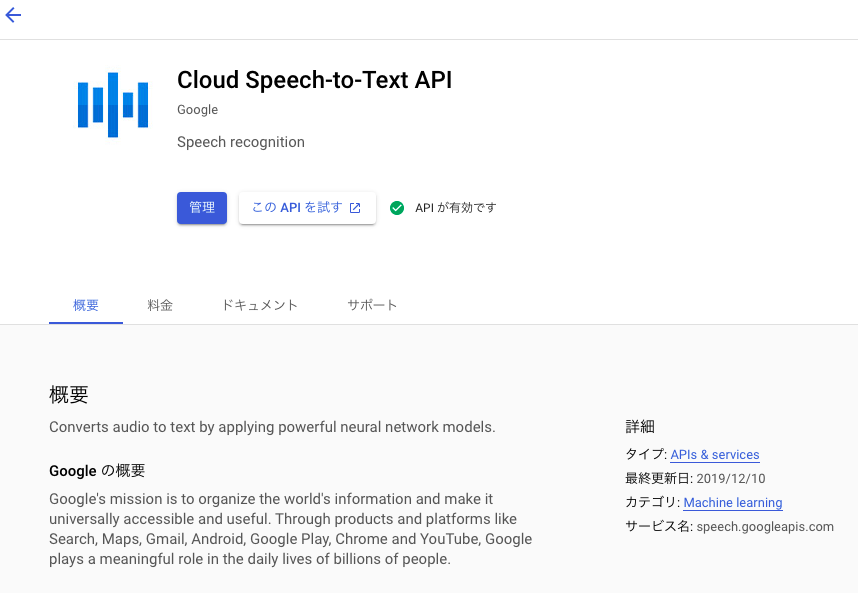The height and width of the screenshot is (593, 858).
Task: Click the green API enabled checkmark icon
Action: pyautogui.click(x=397, y=208)
